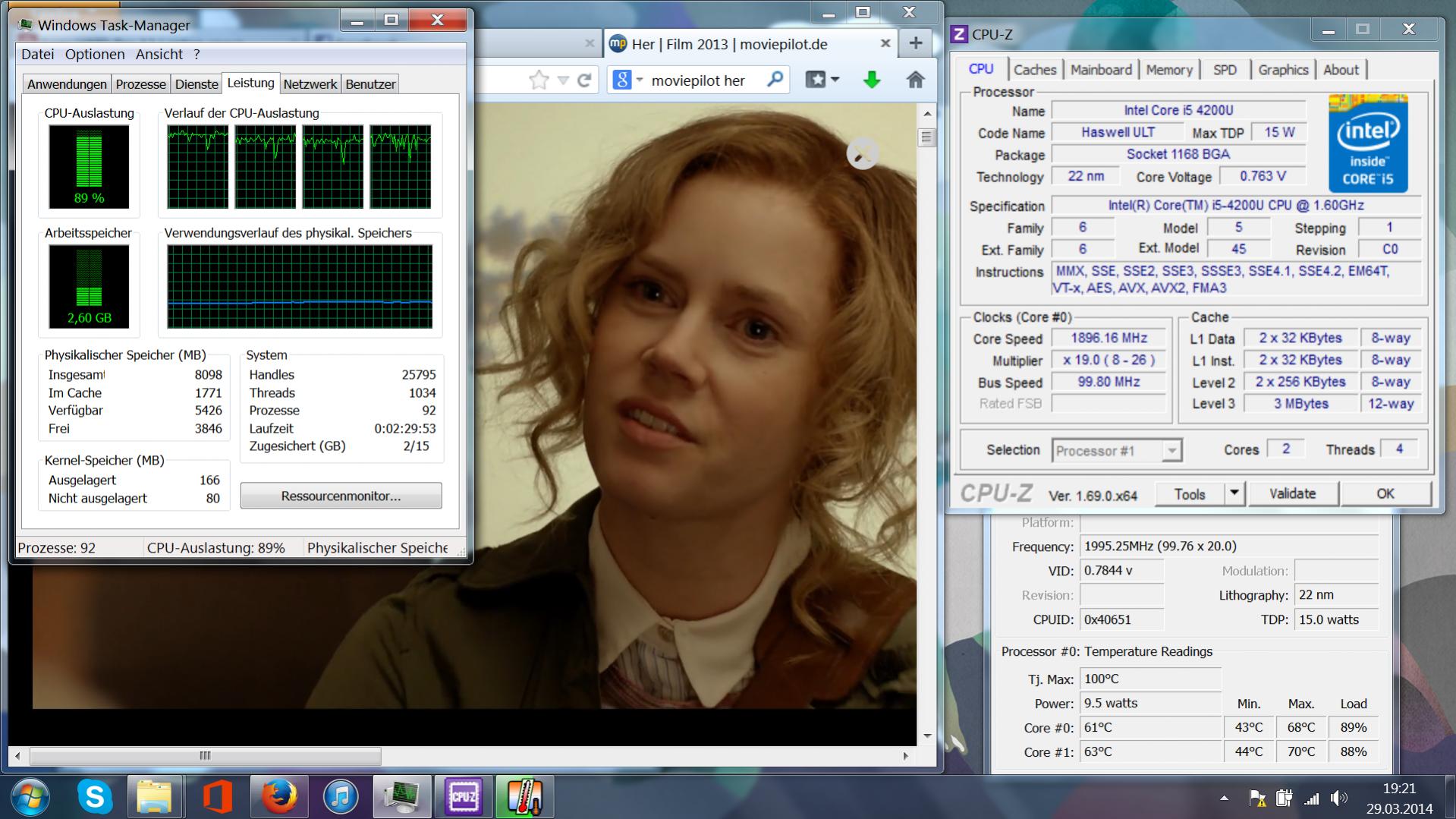
Task: Open the Core Temp taskbar icon
Action: click(525, 797)
